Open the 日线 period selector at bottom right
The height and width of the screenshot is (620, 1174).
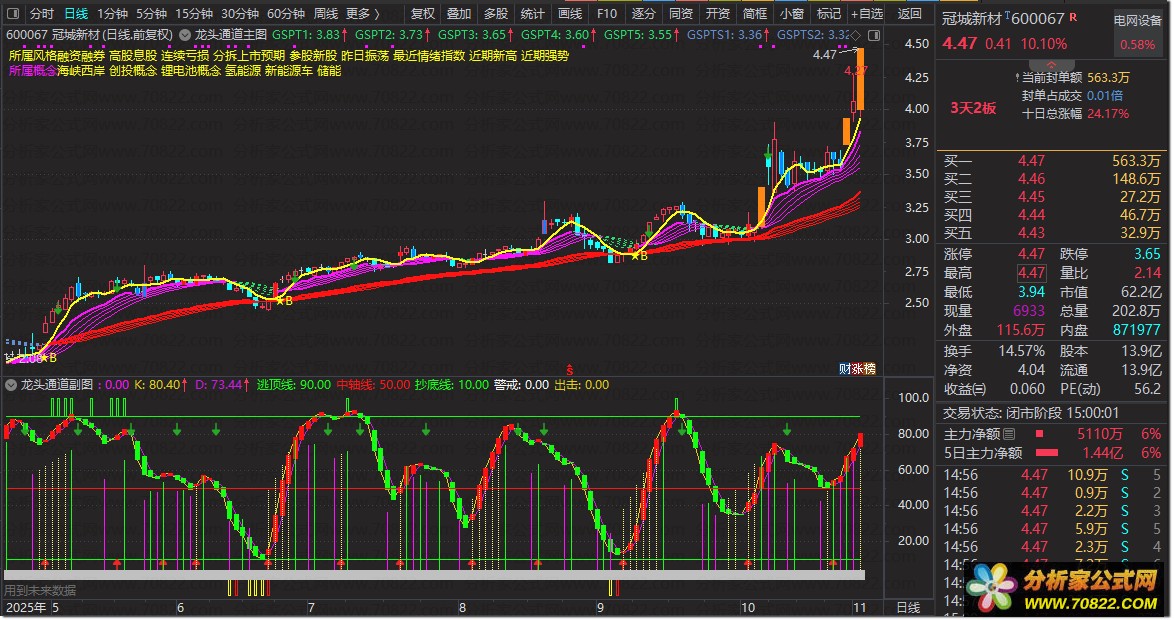pos(908,607)
